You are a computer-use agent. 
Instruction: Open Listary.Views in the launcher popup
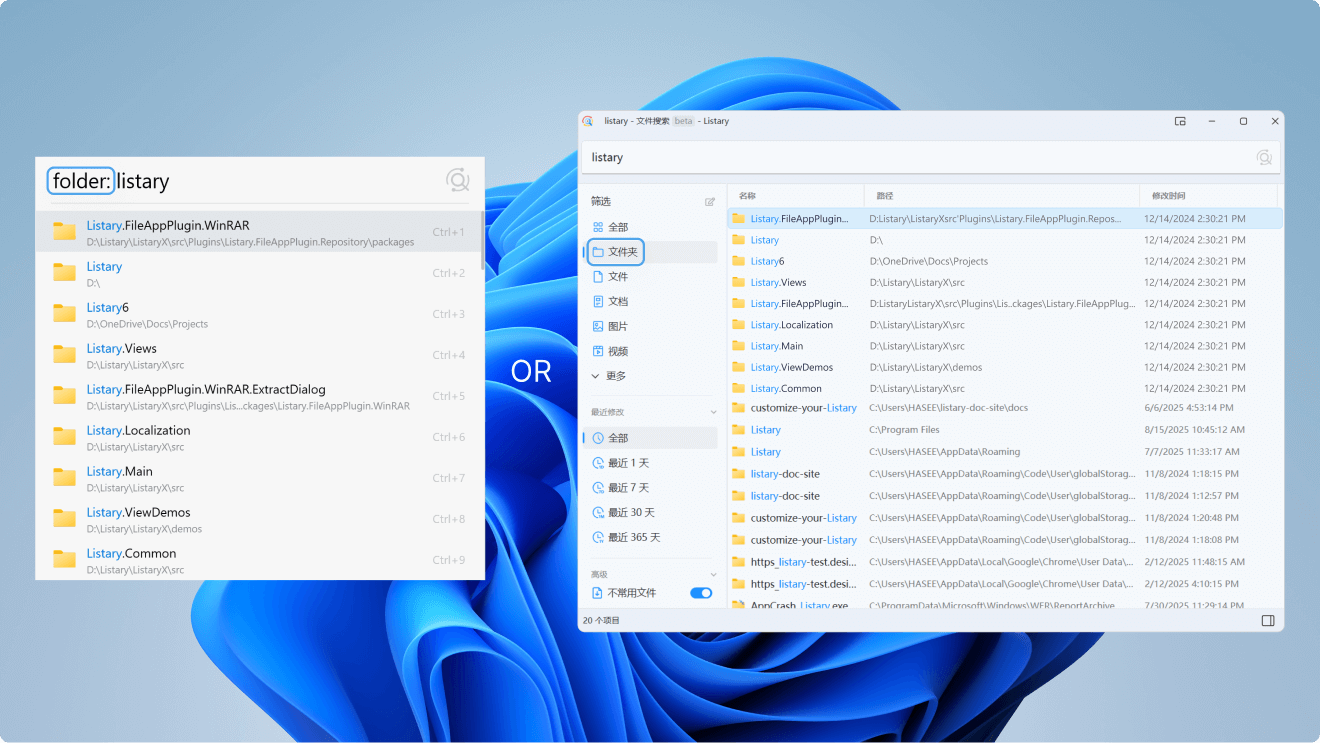pyautogui.click(x=258, y=355)
